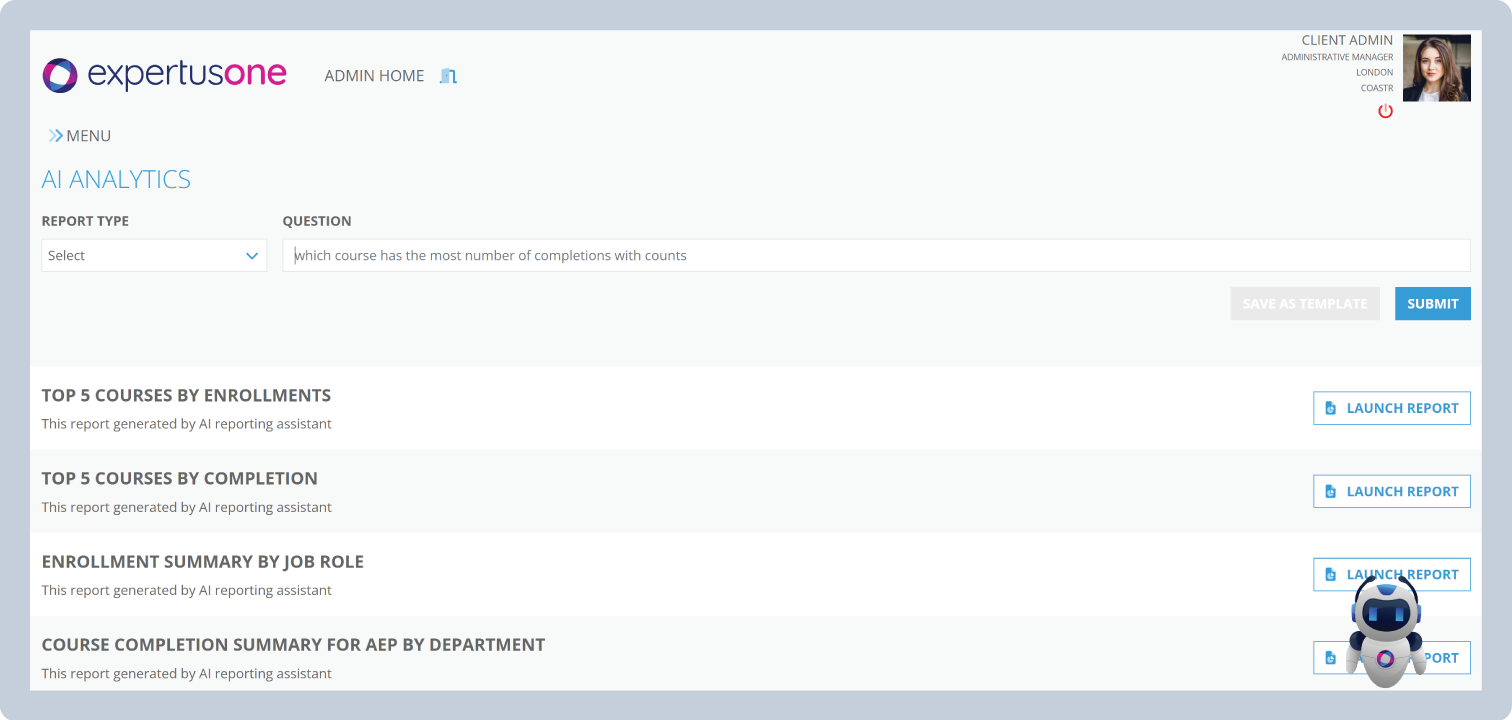Select the Top 5 Courses by Completion title
Screen dimensions: 1512x720
(180, 478)
